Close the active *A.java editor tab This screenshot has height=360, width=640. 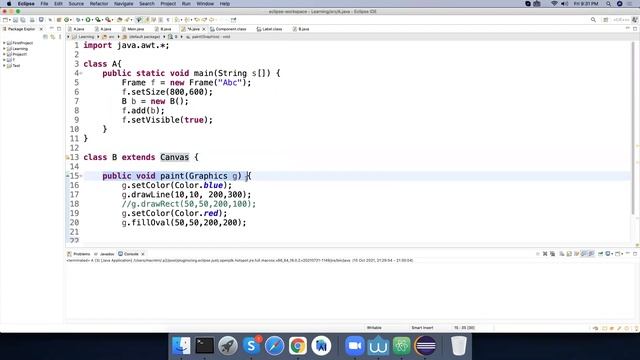[204, 29]
